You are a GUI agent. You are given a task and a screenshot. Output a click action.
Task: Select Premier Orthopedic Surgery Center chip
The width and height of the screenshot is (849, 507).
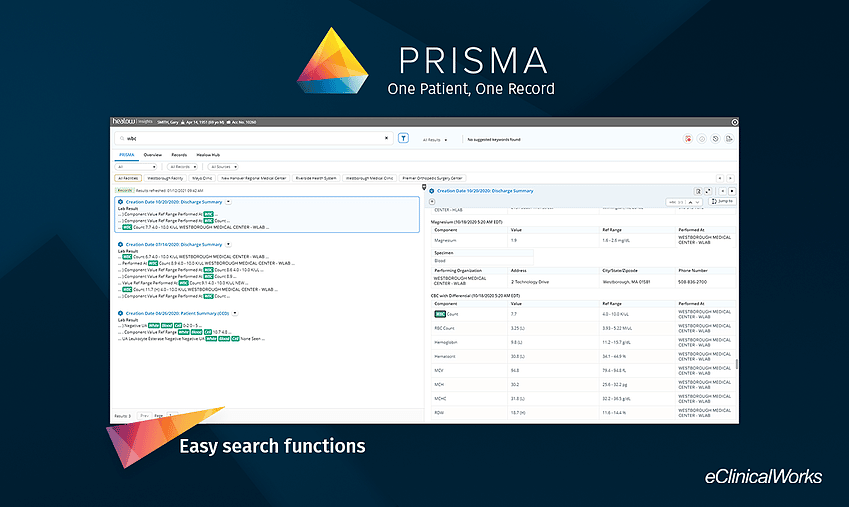(432, 178)
